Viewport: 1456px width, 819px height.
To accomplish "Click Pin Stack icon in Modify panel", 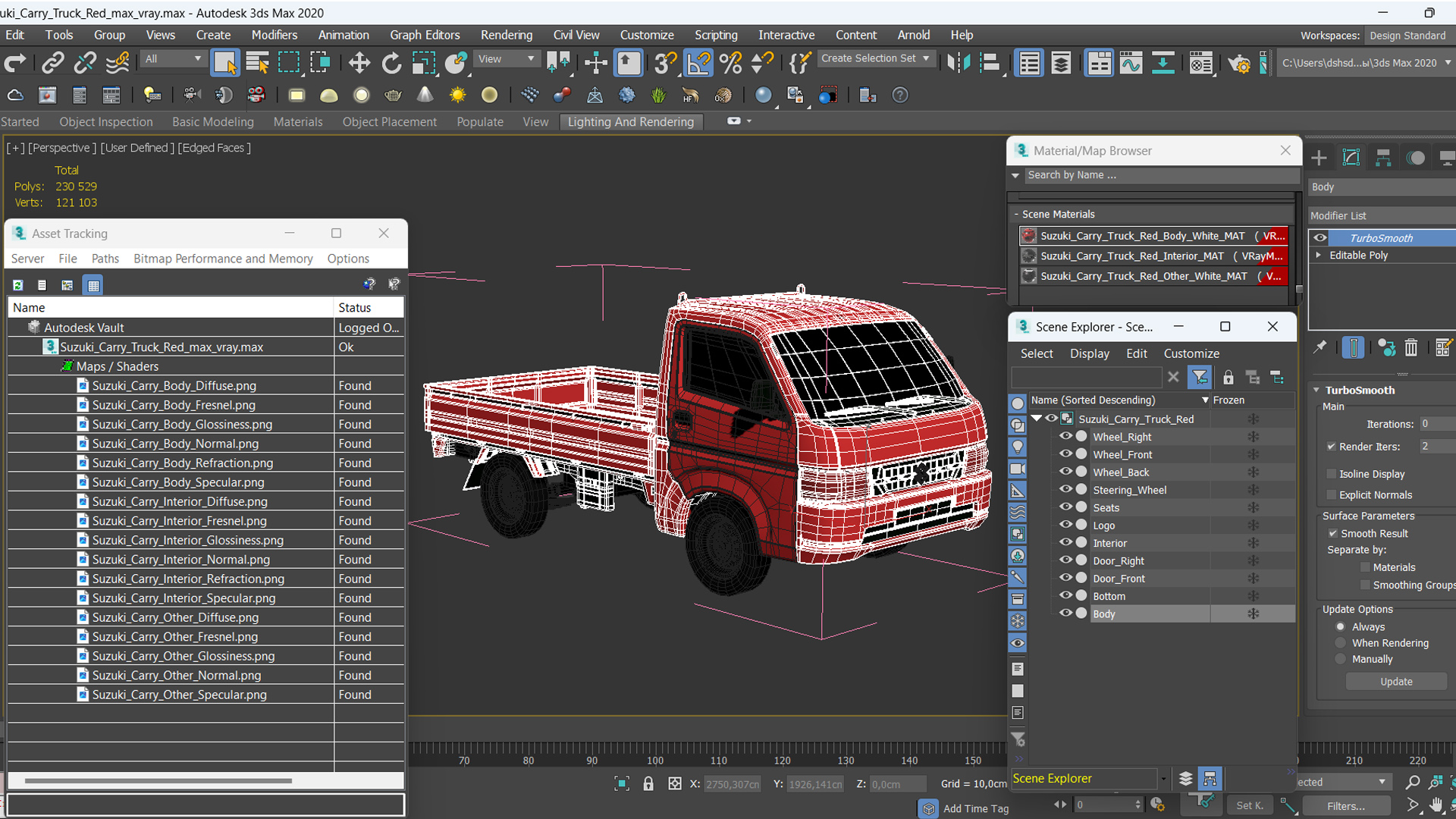I will pyautogui.click(x=1320, y=347).
